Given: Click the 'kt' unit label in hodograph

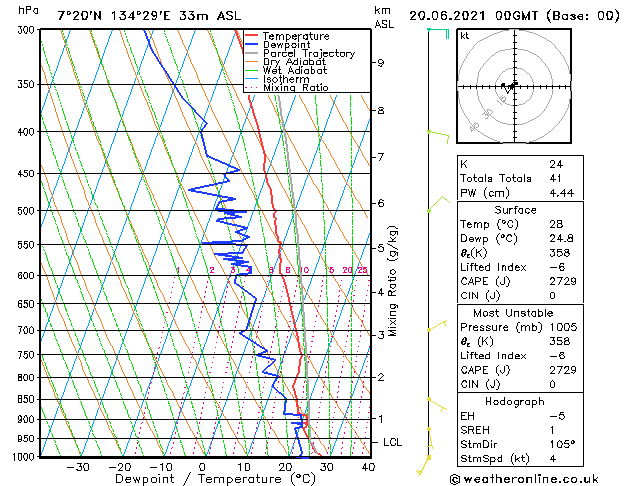Looking at the screenshot, I should (x=465, y=36).
